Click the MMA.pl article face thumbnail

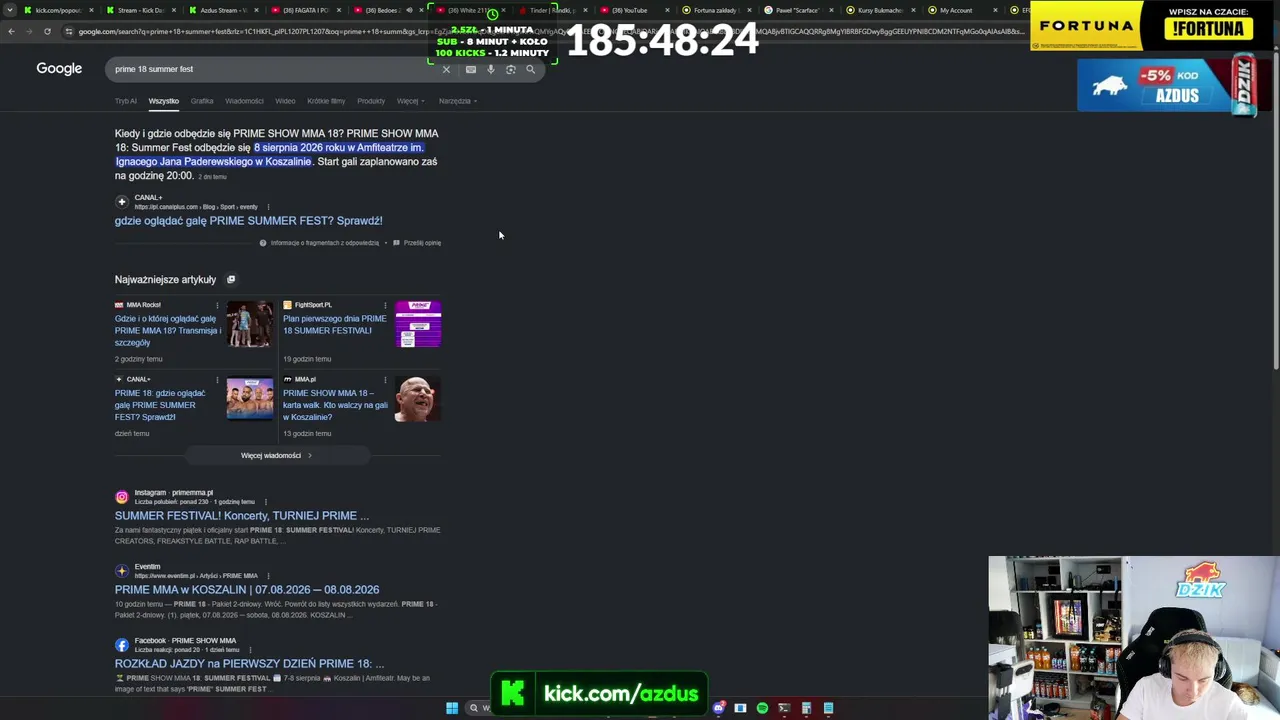(x=418, y=399)
